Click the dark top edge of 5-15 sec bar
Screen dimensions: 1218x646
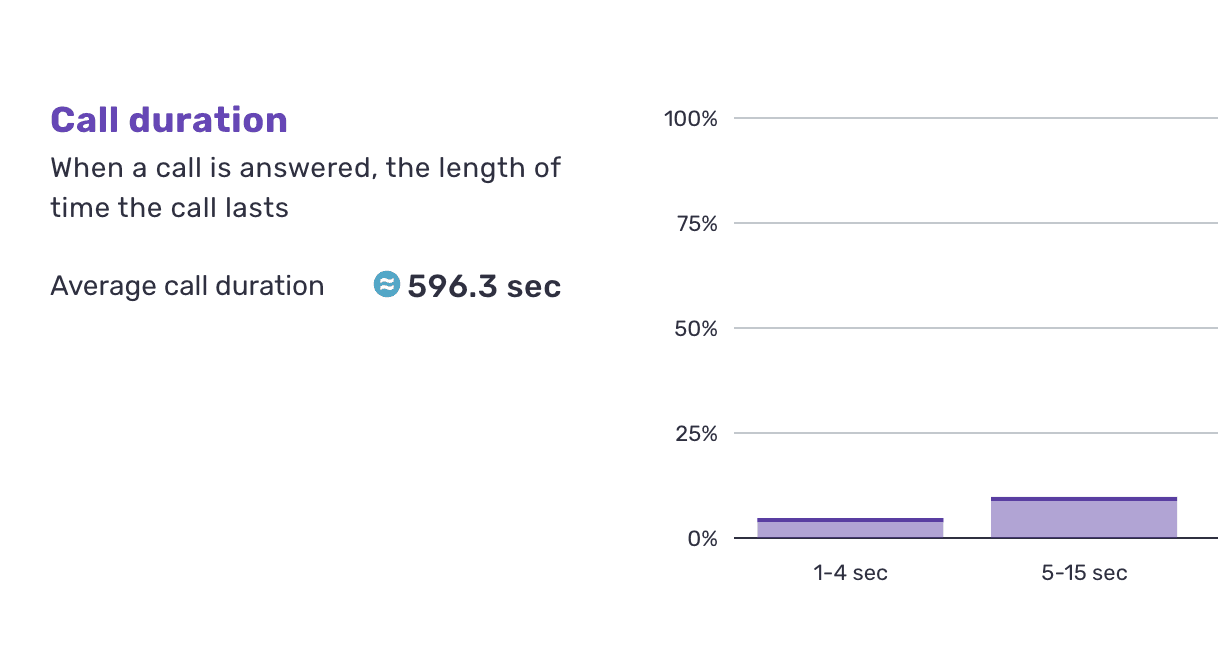pyautogui.click(x=1084, y=499)
